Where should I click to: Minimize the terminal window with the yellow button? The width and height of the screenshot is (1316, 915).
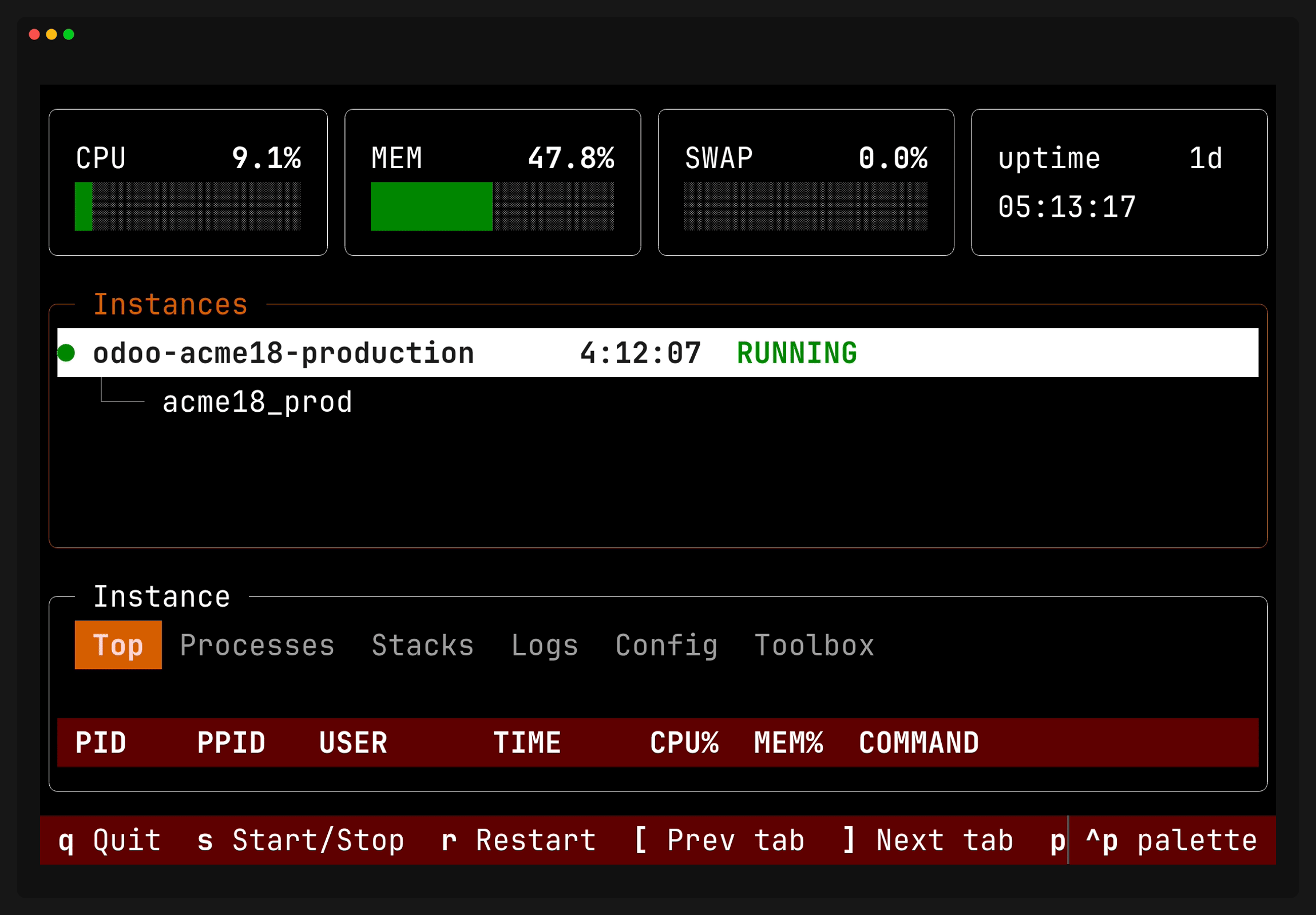coord(51,34)
